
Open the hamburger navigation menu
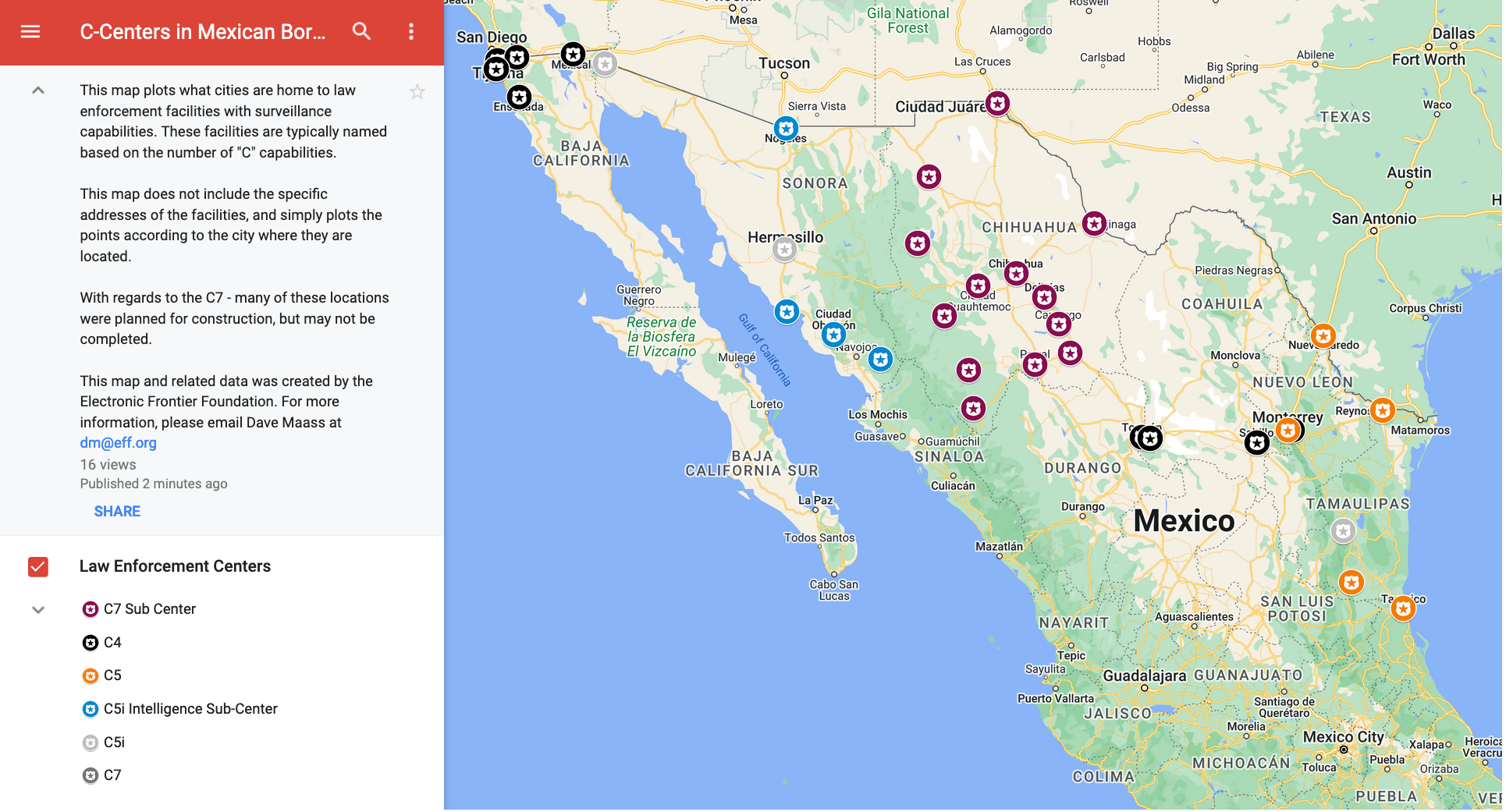(30, 32)
